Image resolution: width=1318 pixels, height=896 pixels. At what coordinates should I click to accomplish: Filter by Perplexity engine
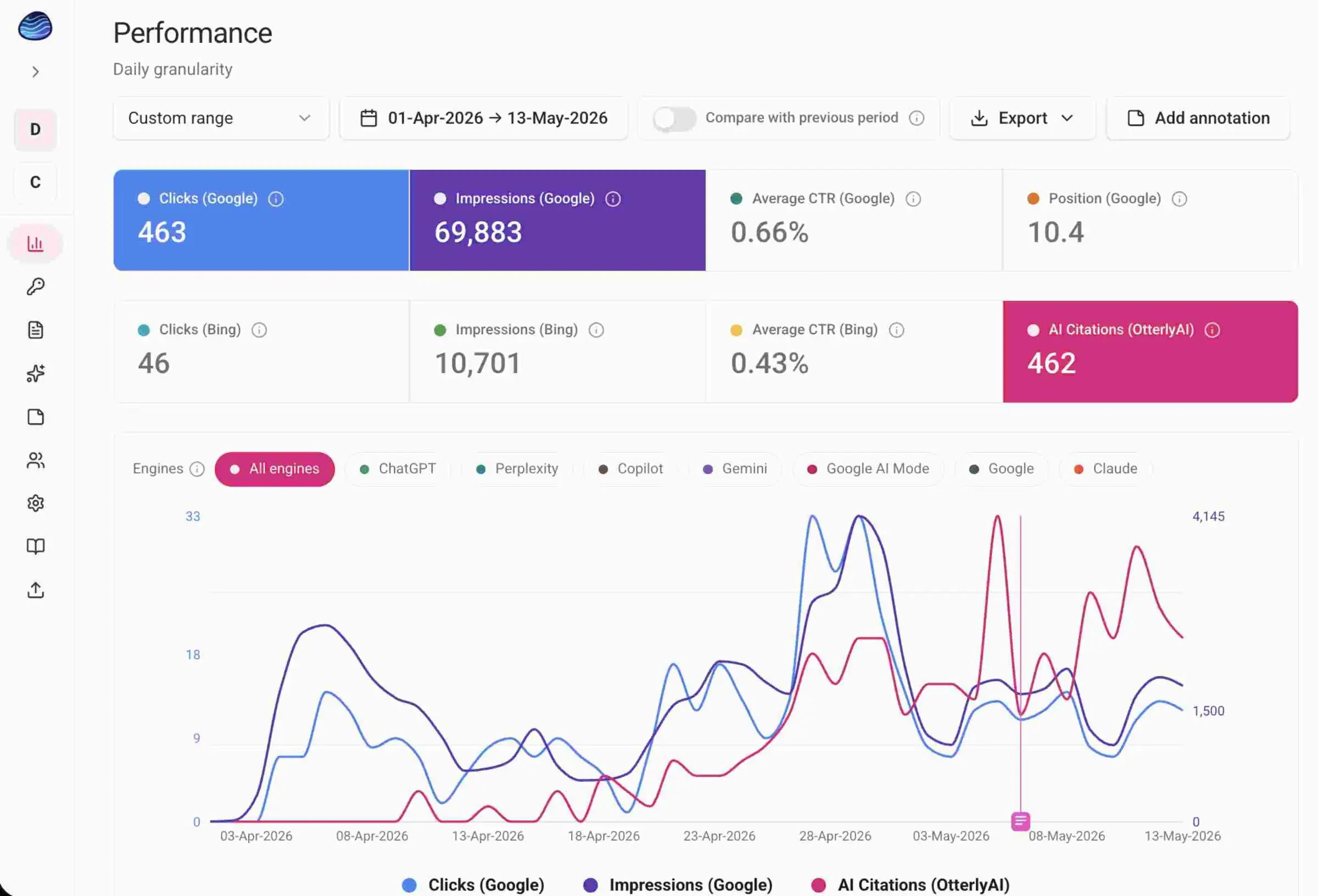point(517,469)
